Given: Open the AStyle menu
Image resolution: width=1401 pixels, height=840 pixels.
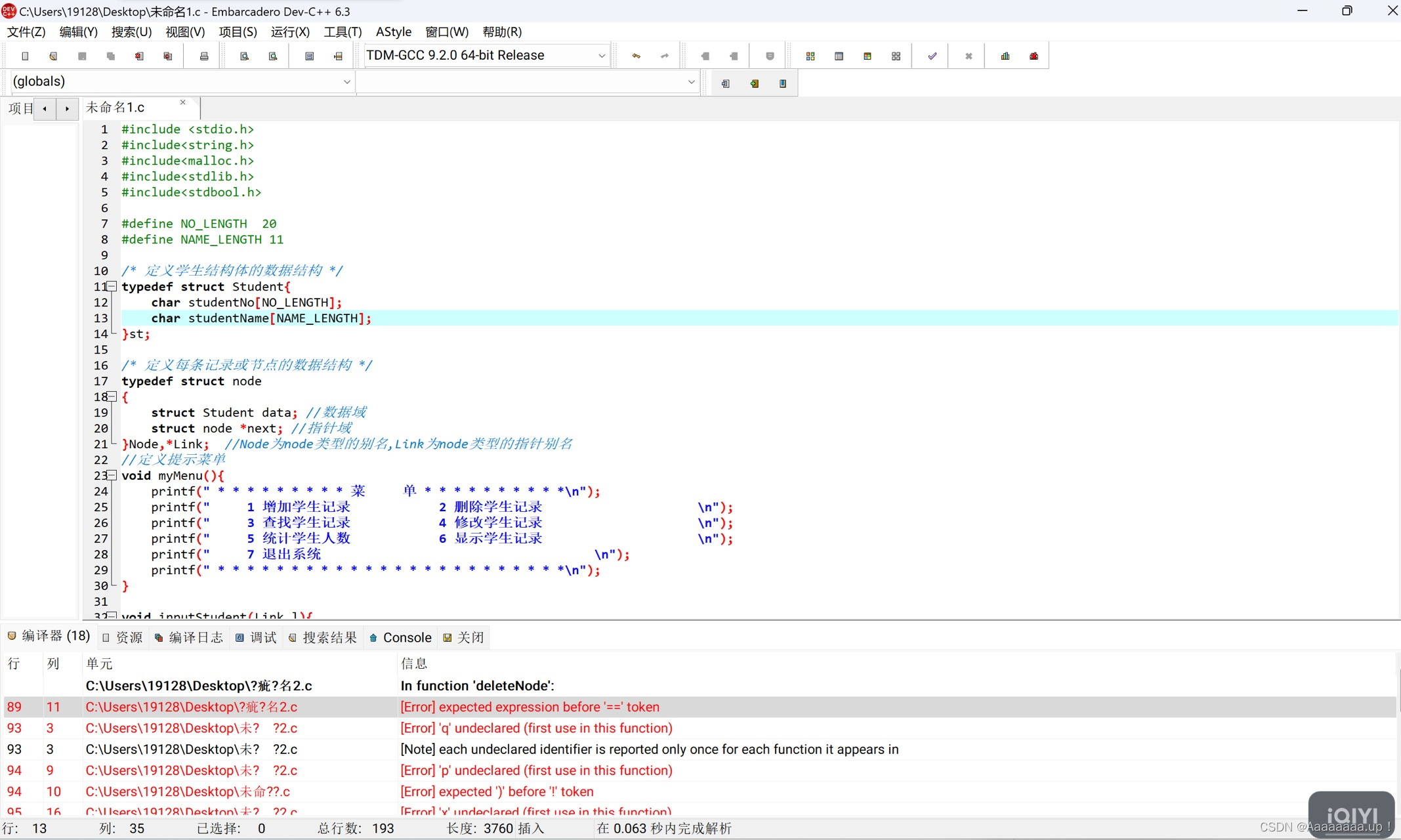Looking at the screenshot, I should pos(393,31).
